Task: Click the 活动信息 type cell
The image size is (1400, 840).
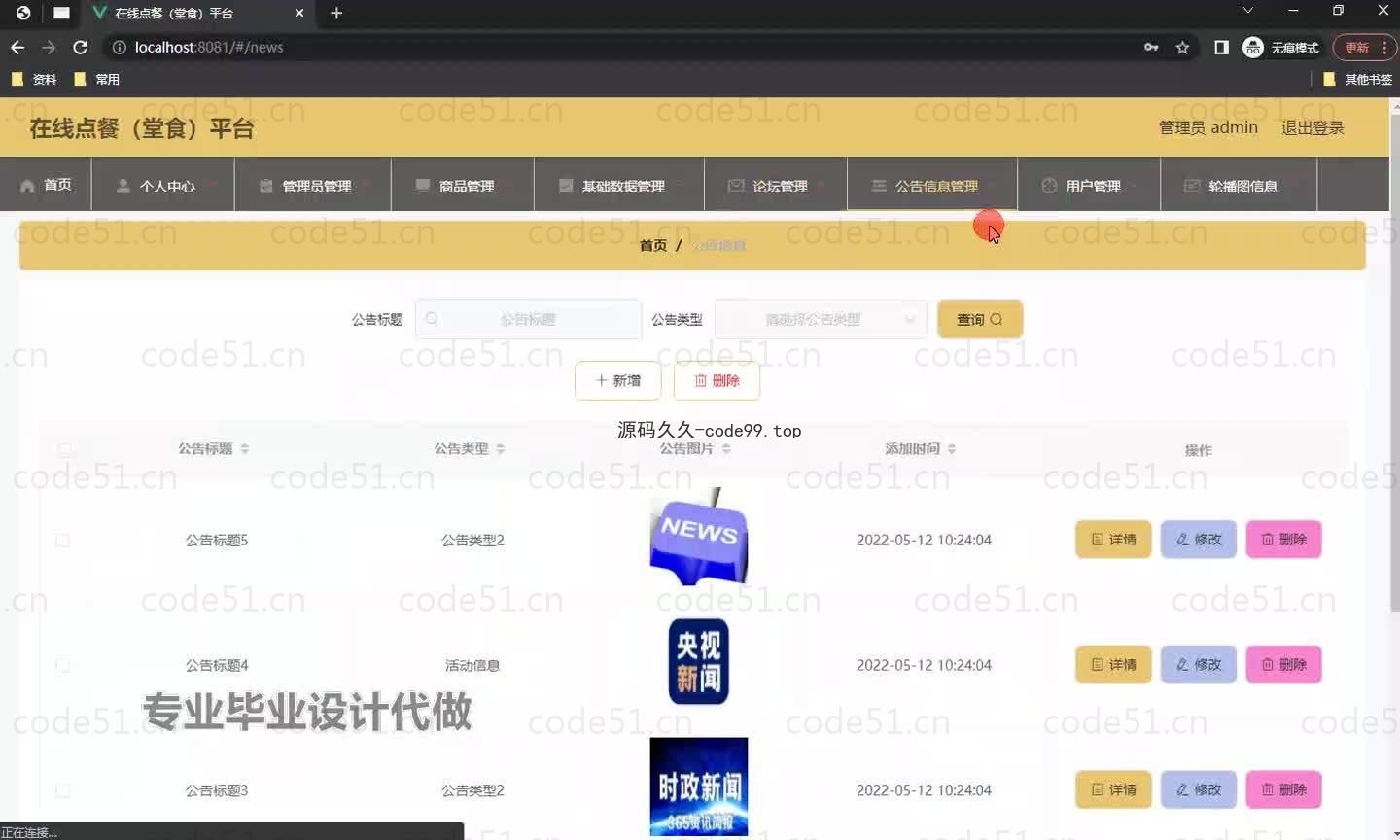Action: [x=472, y=665]
